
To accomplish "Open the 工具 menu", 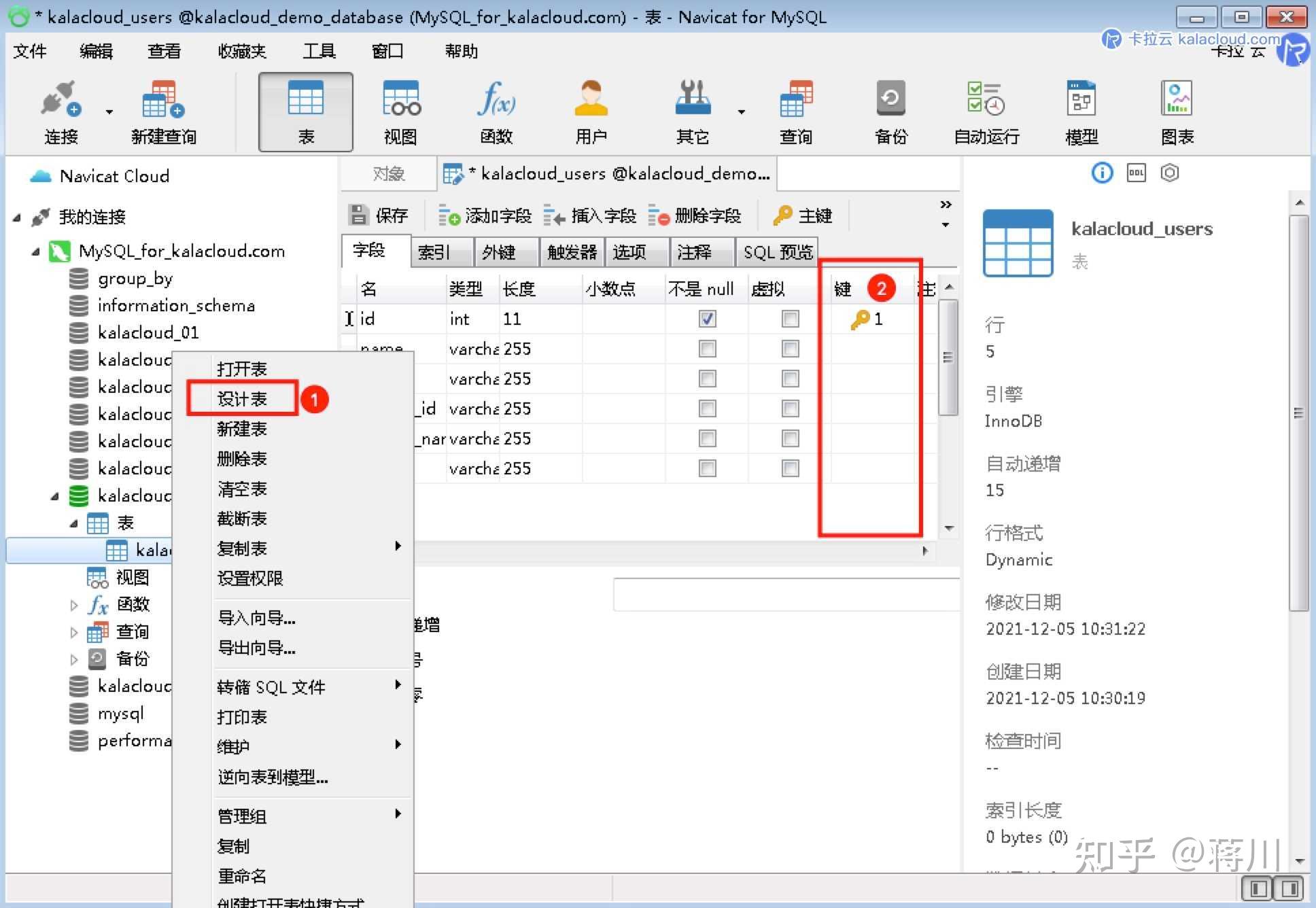I will 319,51.
